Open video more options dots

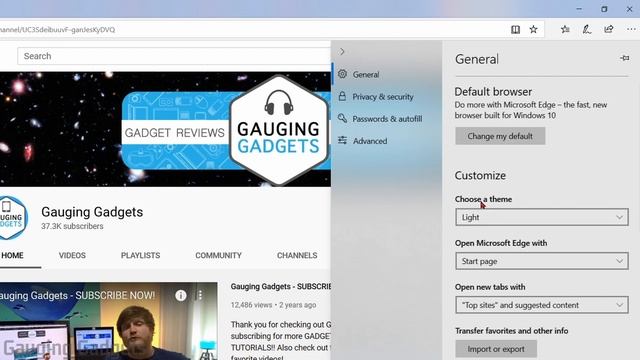200,295
